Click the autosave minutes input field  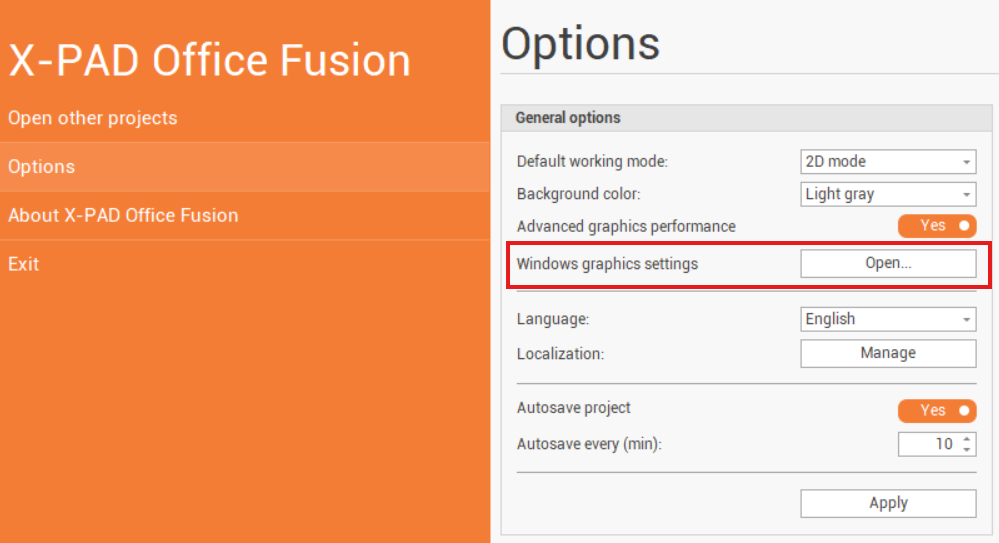[x=928, y=444]
